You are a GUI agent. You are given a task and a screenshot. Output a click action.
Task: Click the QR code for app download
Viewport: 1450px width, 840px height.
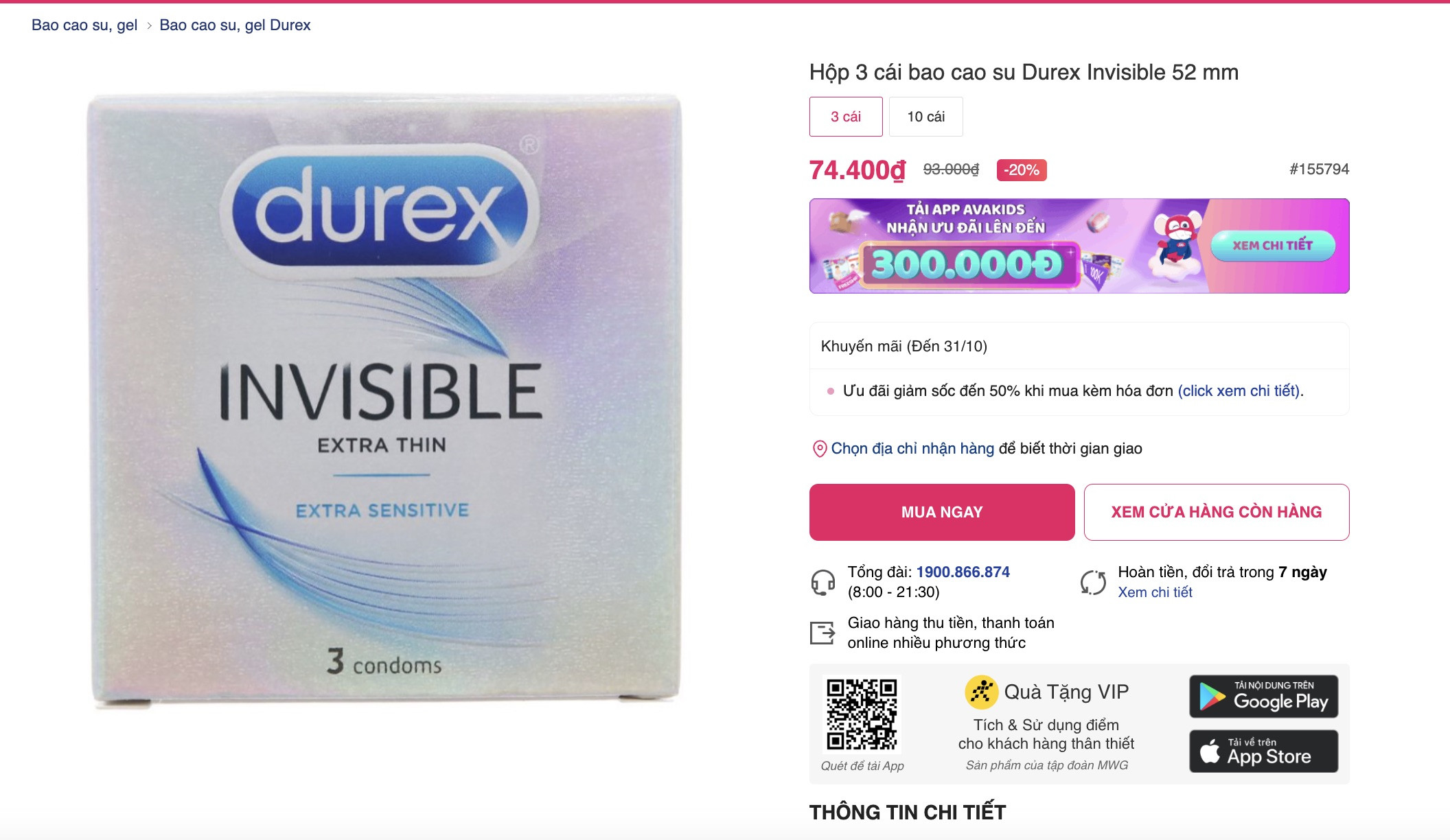pyautogui.click(x=862, y=714)
